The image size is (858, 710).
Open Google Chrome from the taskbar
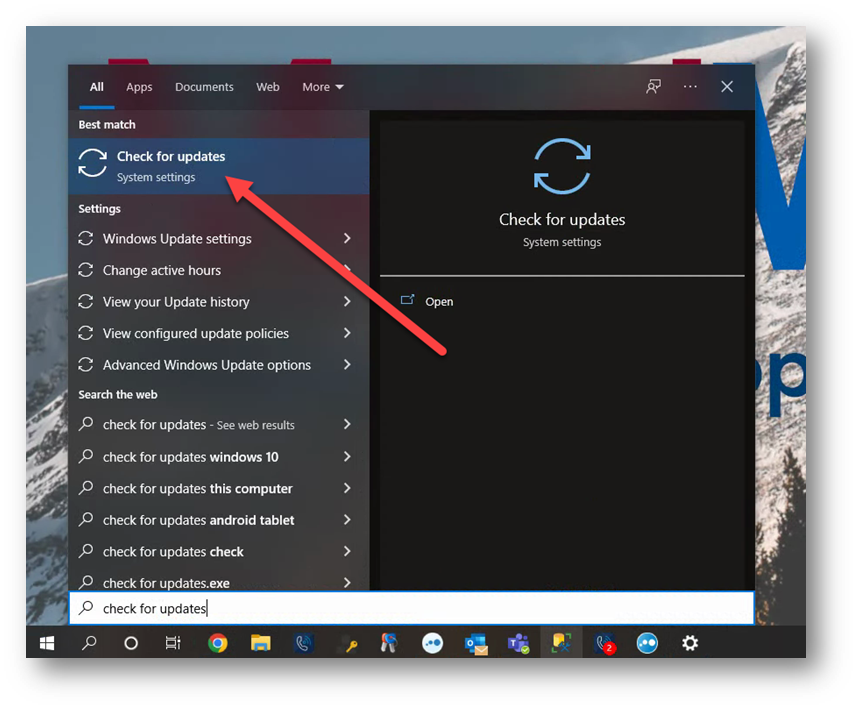click(x=217, y=644)
